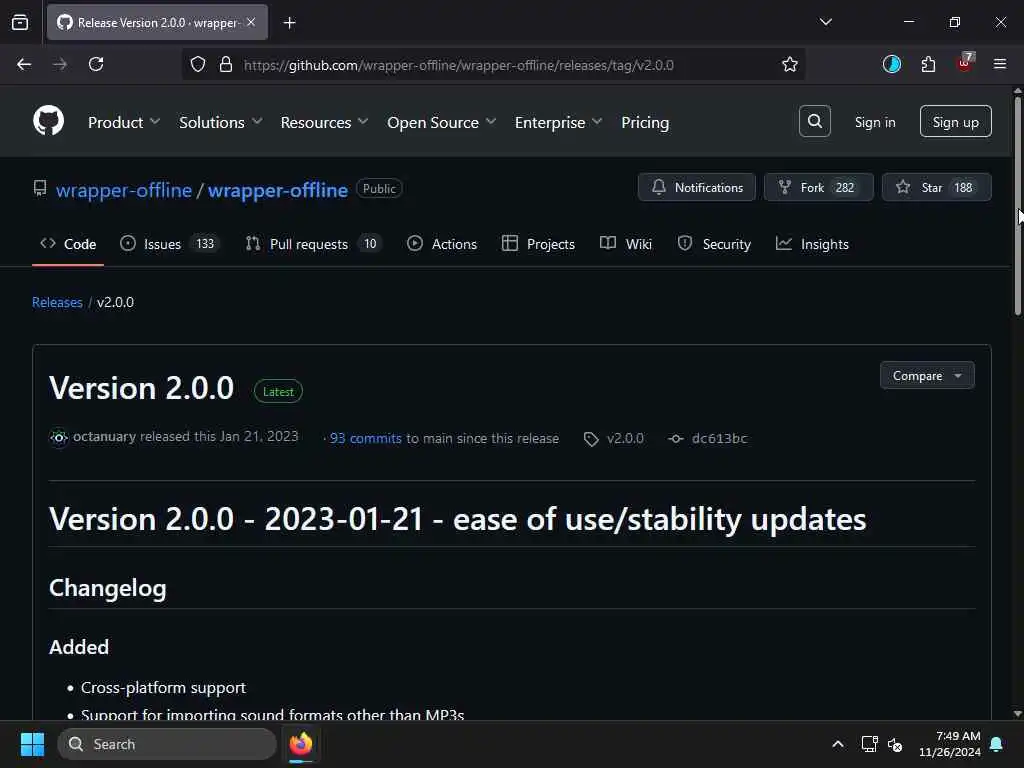Click the Firefox icon in the taskbar

(300, 744)
